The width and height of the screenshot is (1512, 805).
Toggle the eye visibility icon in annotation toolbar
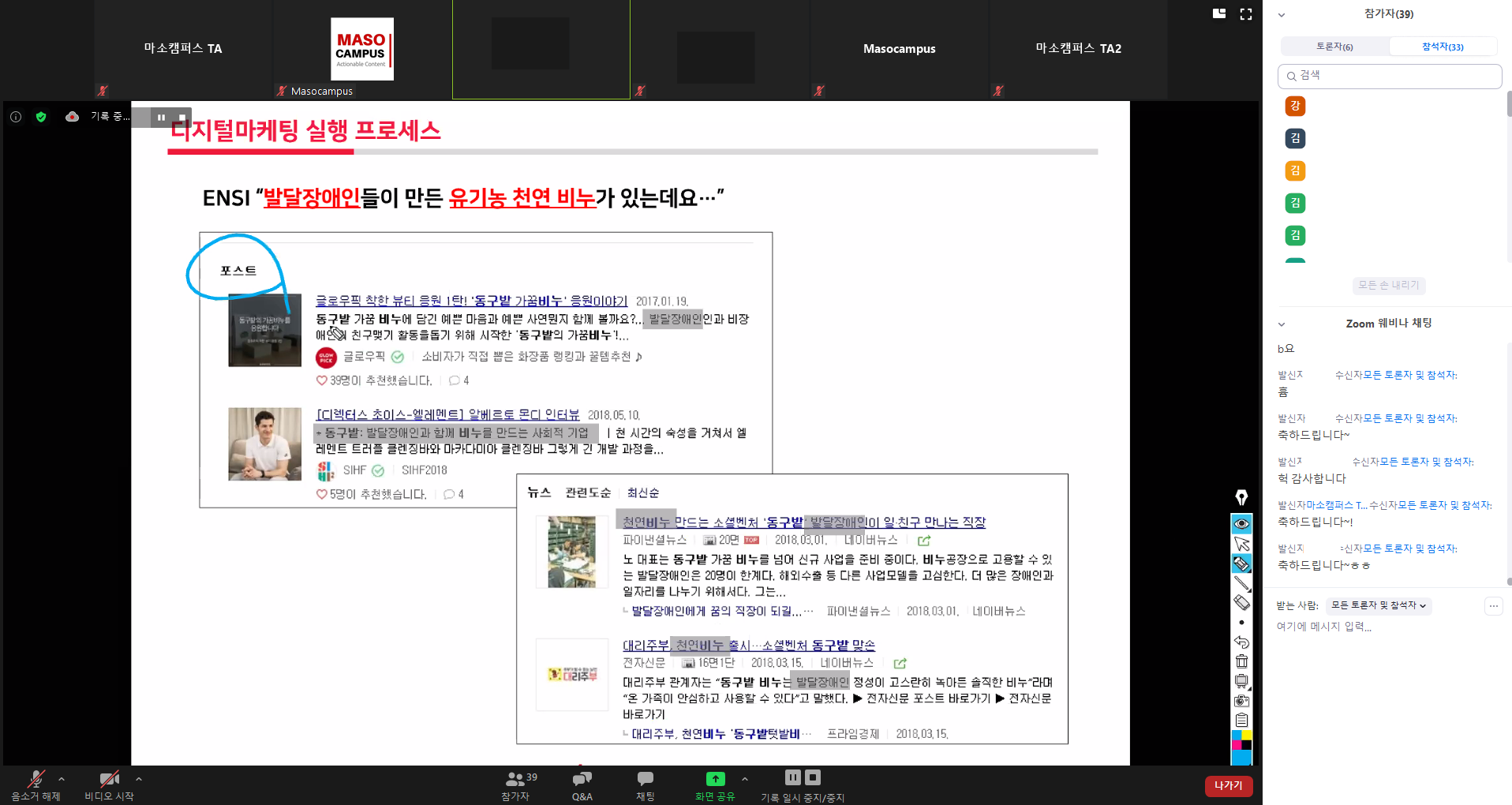coord(1241,524)
